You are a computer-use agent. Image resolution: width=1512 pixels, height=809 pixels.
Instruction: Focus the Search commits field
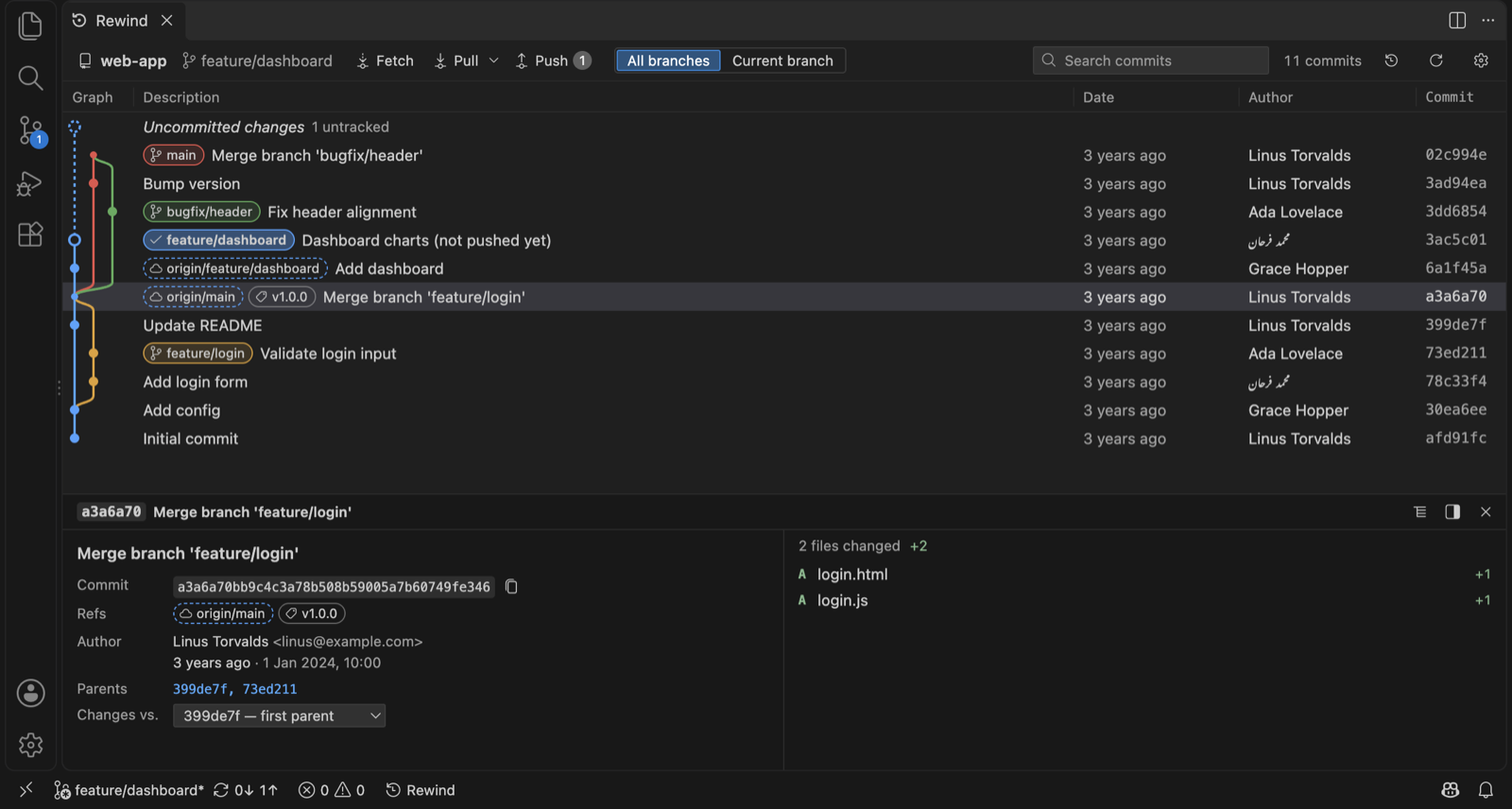1150,60
